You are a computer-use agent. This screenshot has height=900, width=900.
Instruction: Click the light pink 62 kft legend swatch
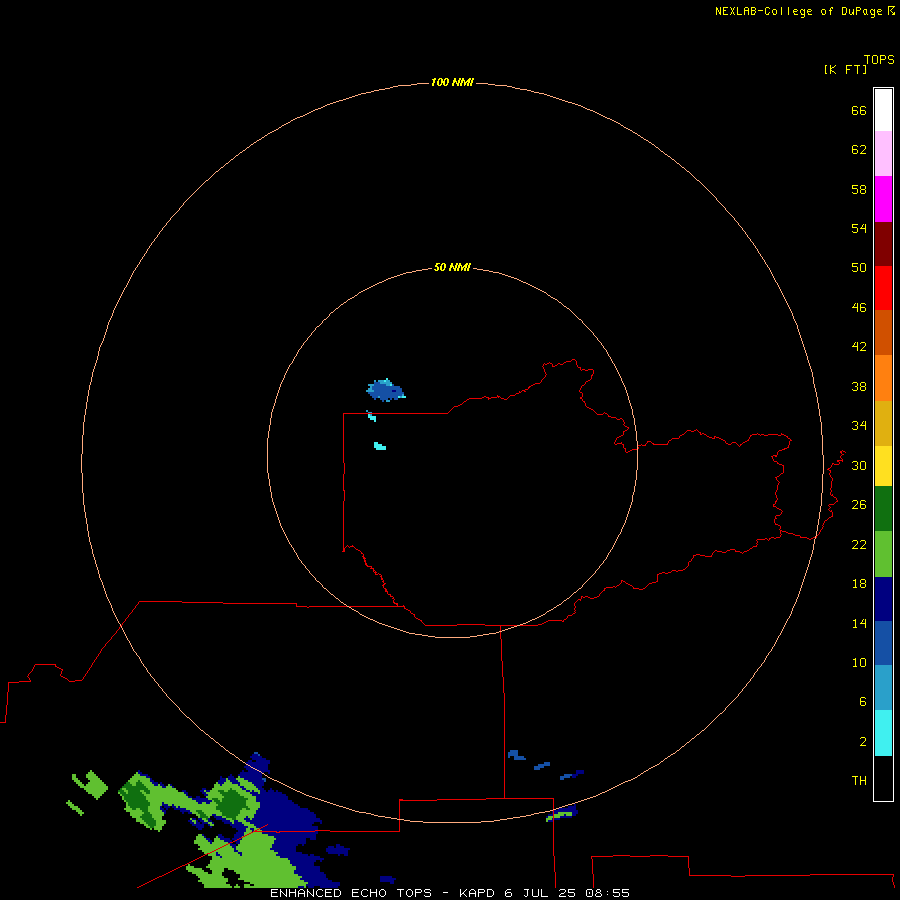tap(883, 154)
